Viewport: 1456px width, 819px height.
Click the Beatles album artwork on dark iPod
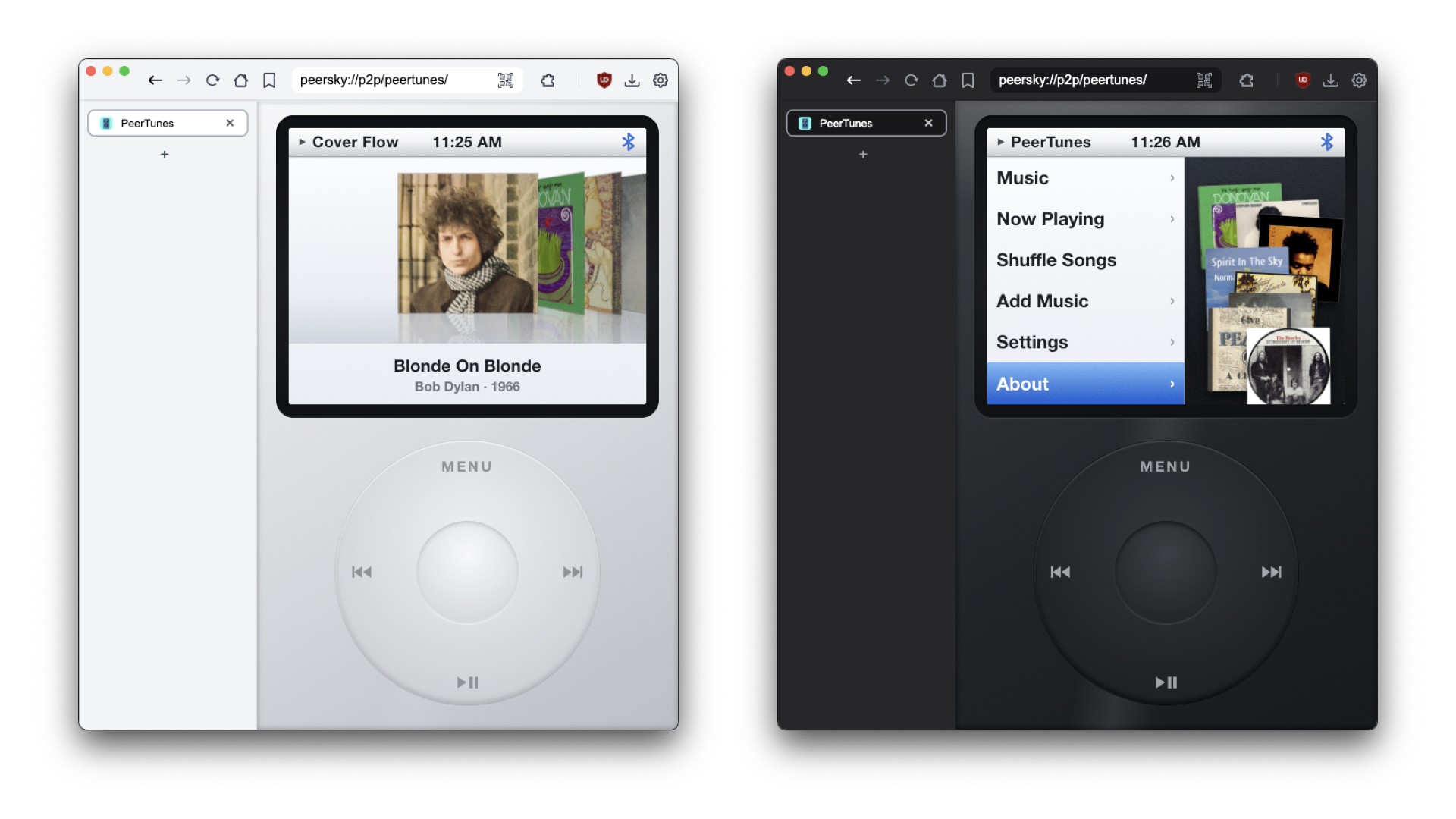click(x=1288, y=366)
